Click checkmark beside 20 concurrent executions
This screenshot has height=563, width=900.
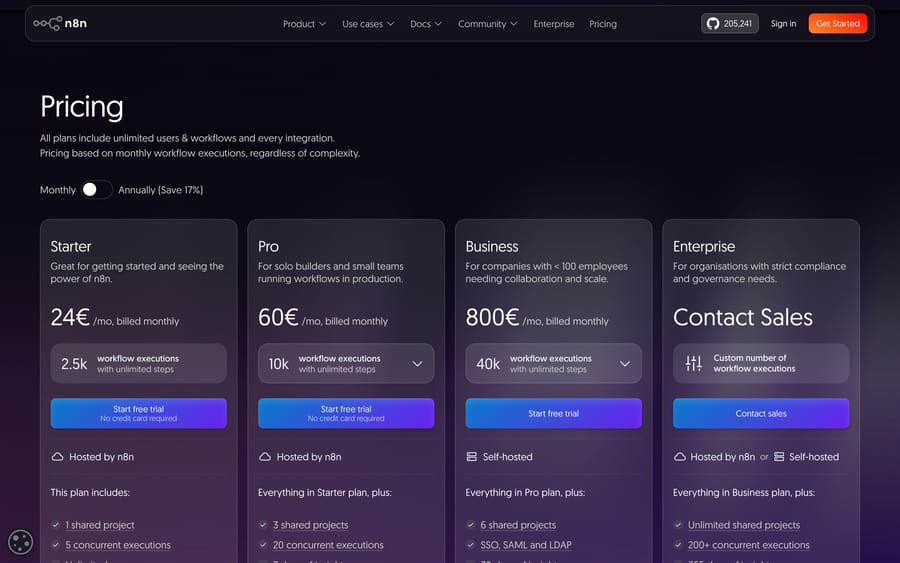tap(263, 545)
